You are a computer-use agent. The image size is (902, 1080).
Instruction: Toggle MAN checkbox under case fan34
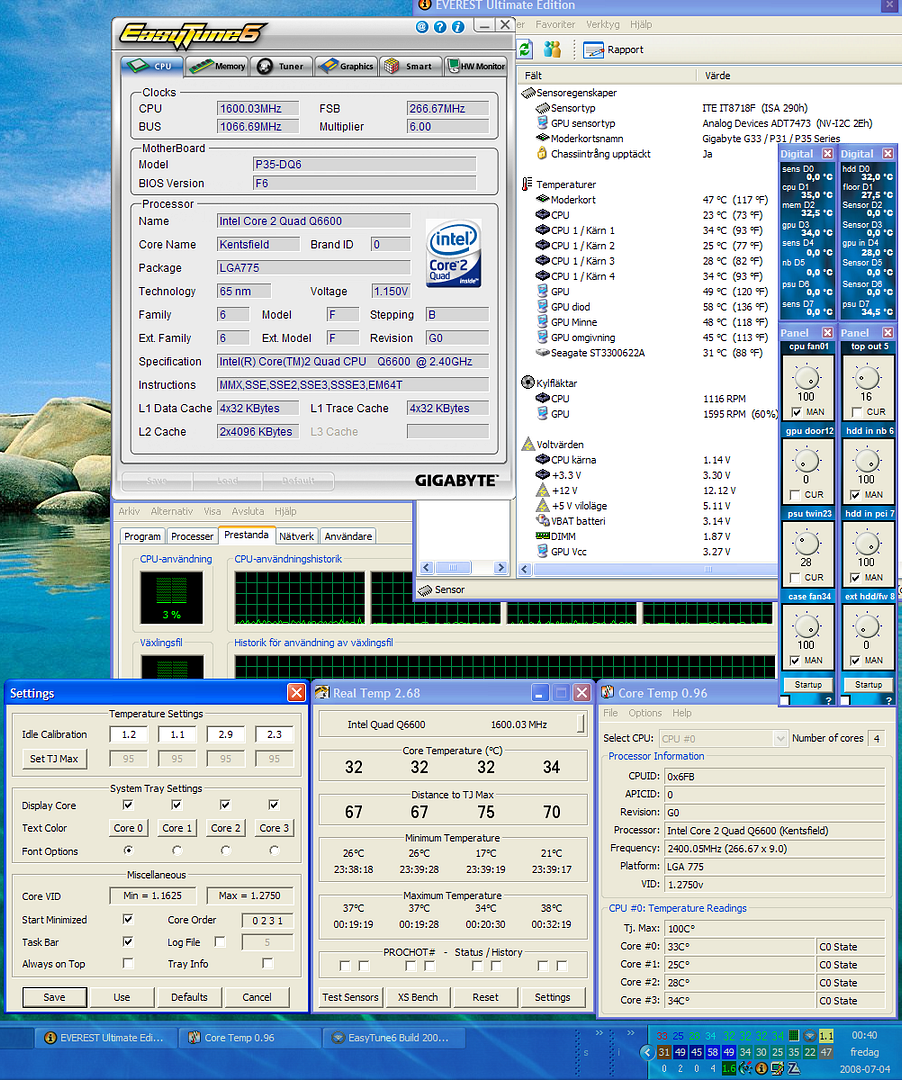795,660
